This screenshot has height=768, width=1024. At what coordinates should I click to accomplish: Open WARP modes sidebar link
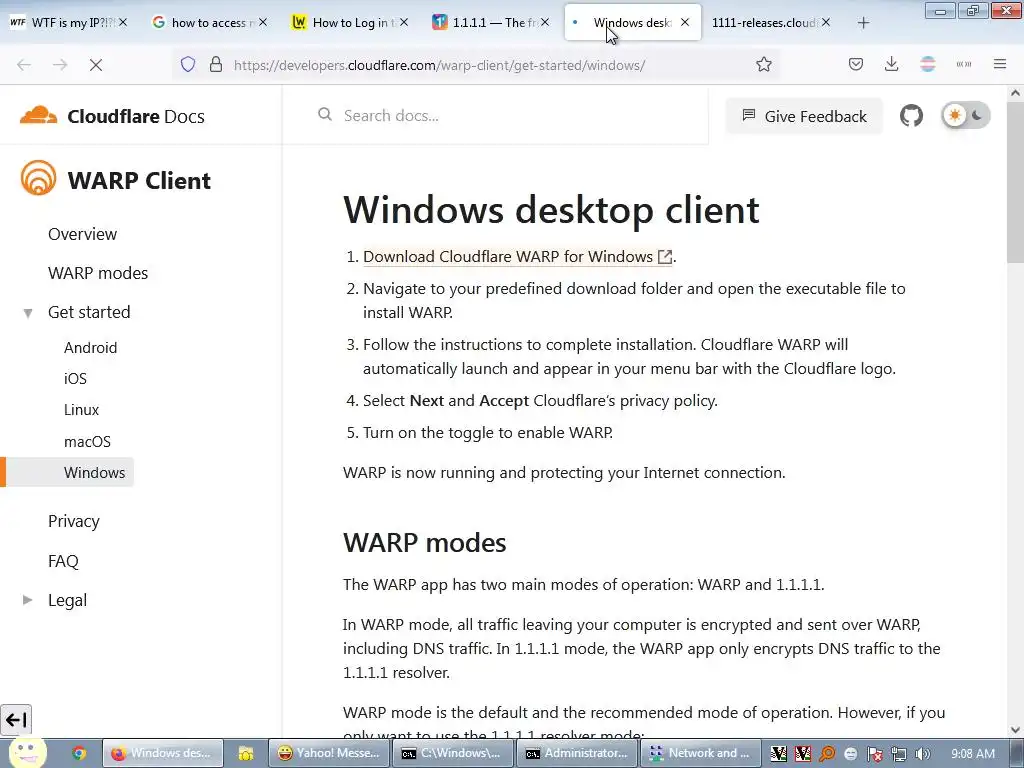click(x=98, y=273)
